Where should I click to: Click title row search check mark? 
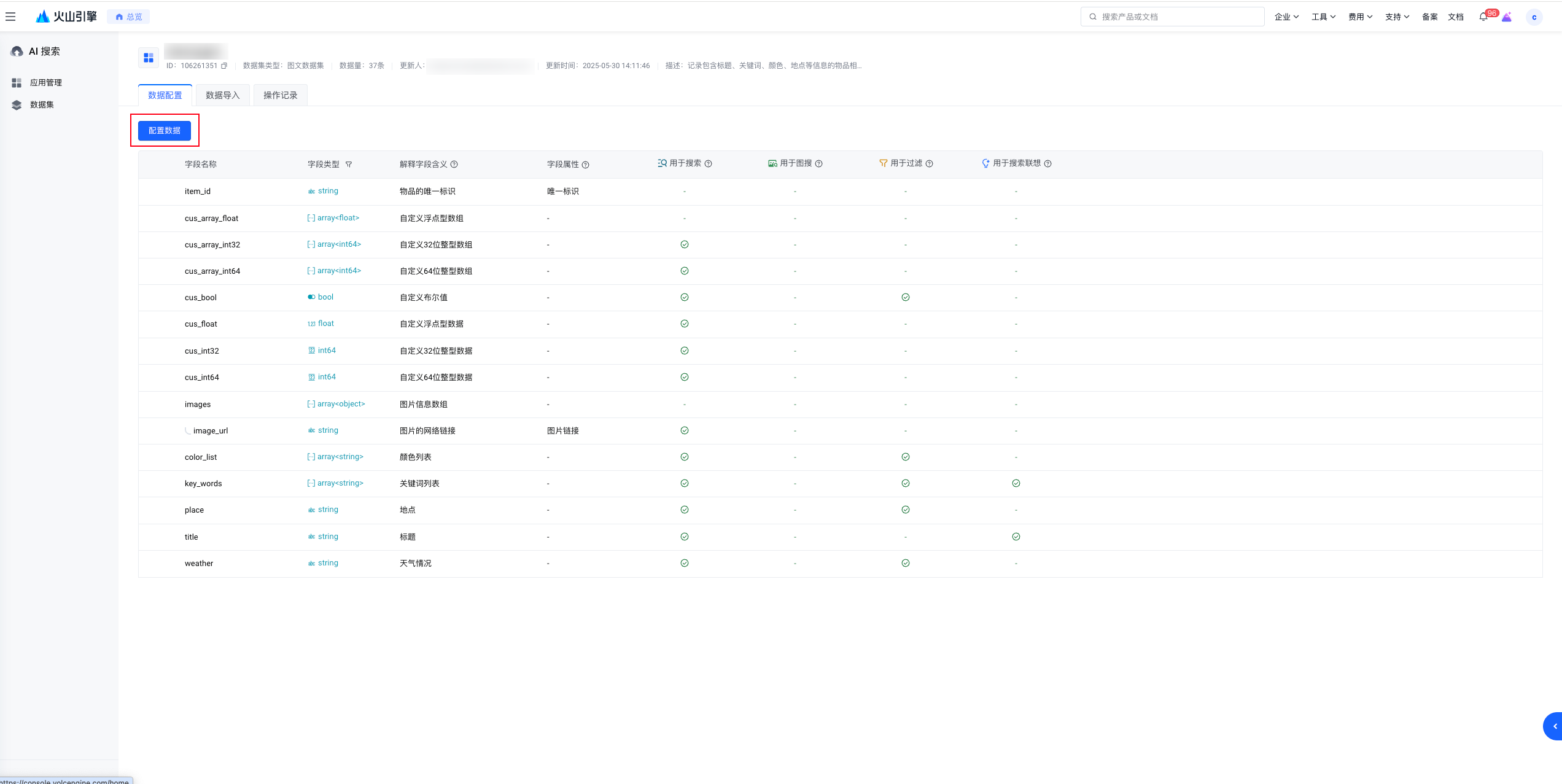[x=685, y=537]
